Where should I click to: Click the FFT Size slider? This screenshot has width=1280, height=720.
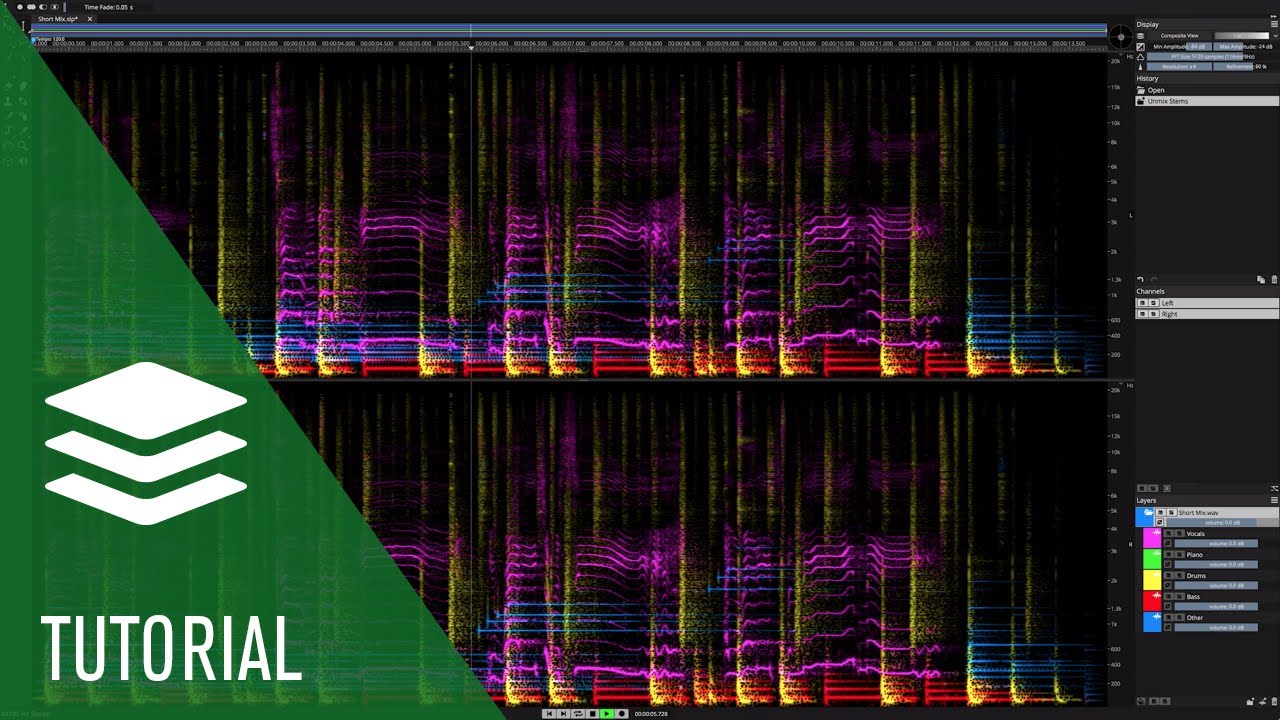(x=1212, y=57)
